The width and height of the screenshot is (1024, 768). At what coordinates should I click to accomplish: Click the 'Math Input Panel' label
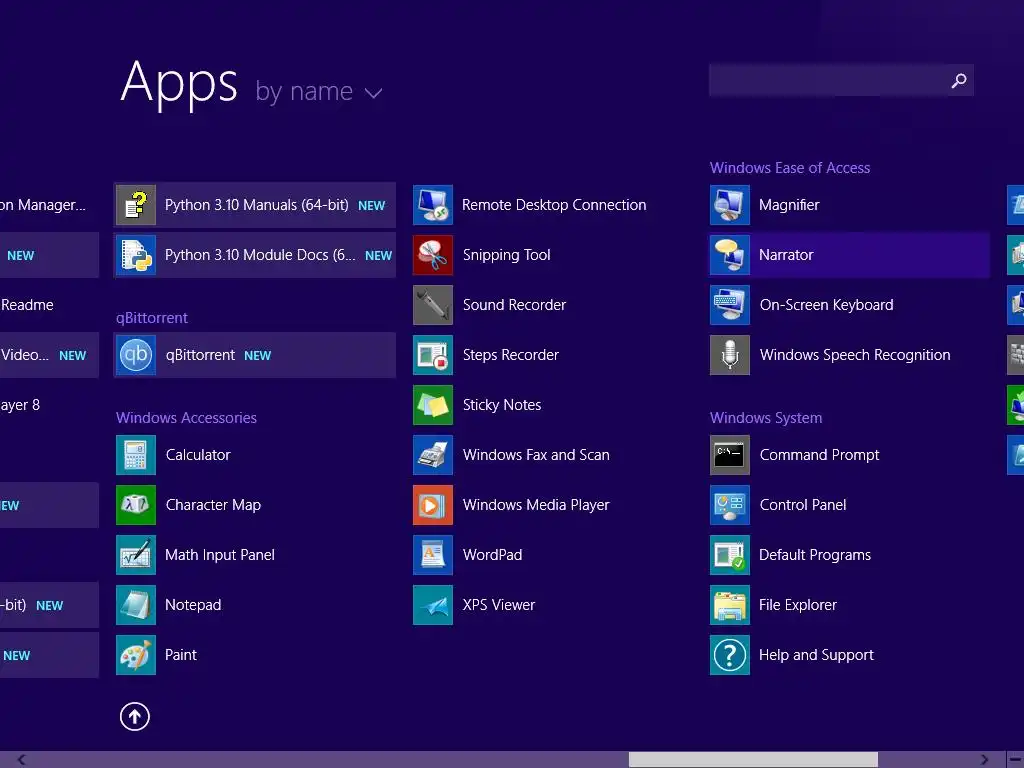point(219,555)
